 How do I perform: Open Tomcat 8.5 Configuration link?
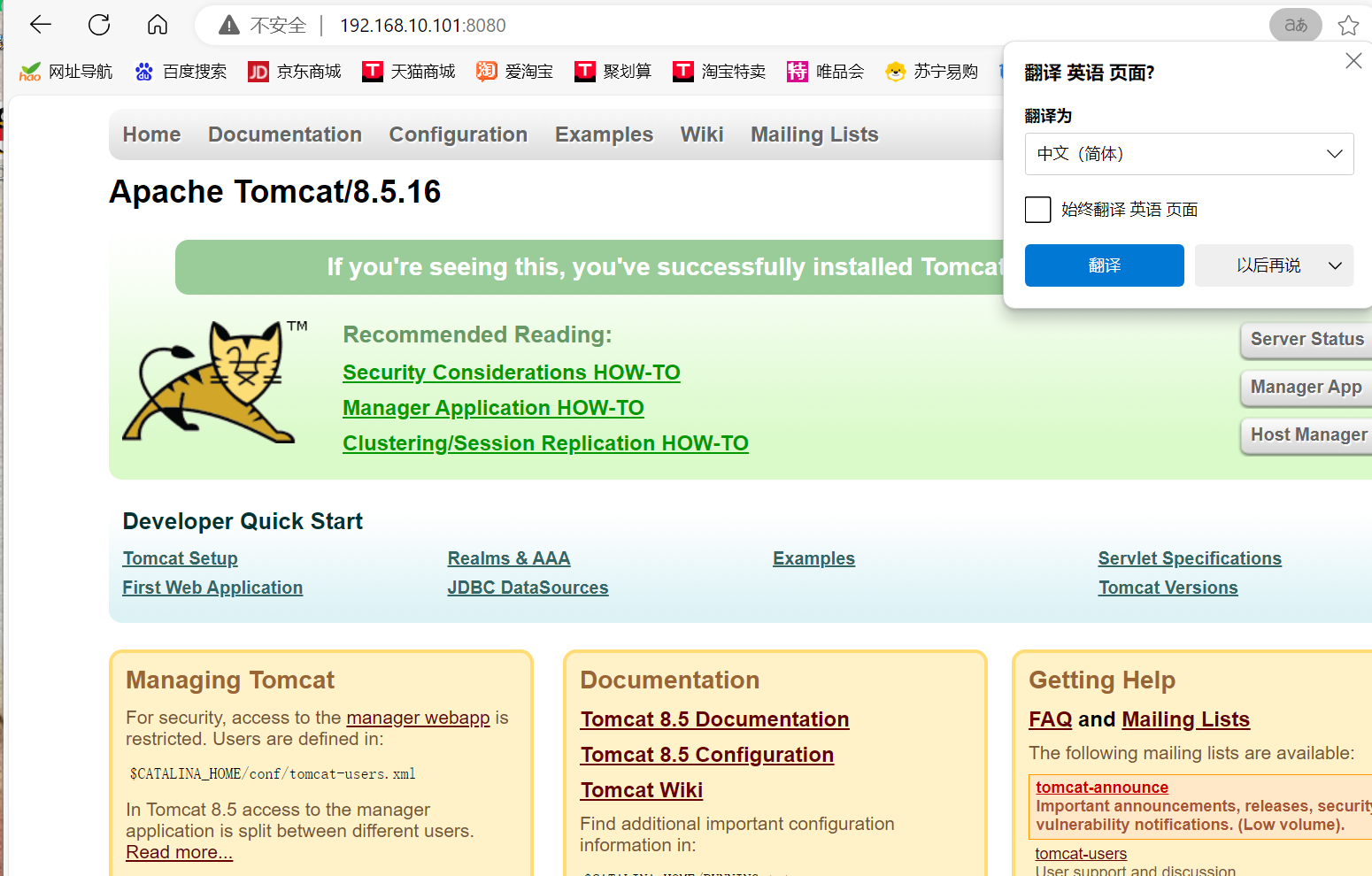pyautogui.click(x=707, y=755)
